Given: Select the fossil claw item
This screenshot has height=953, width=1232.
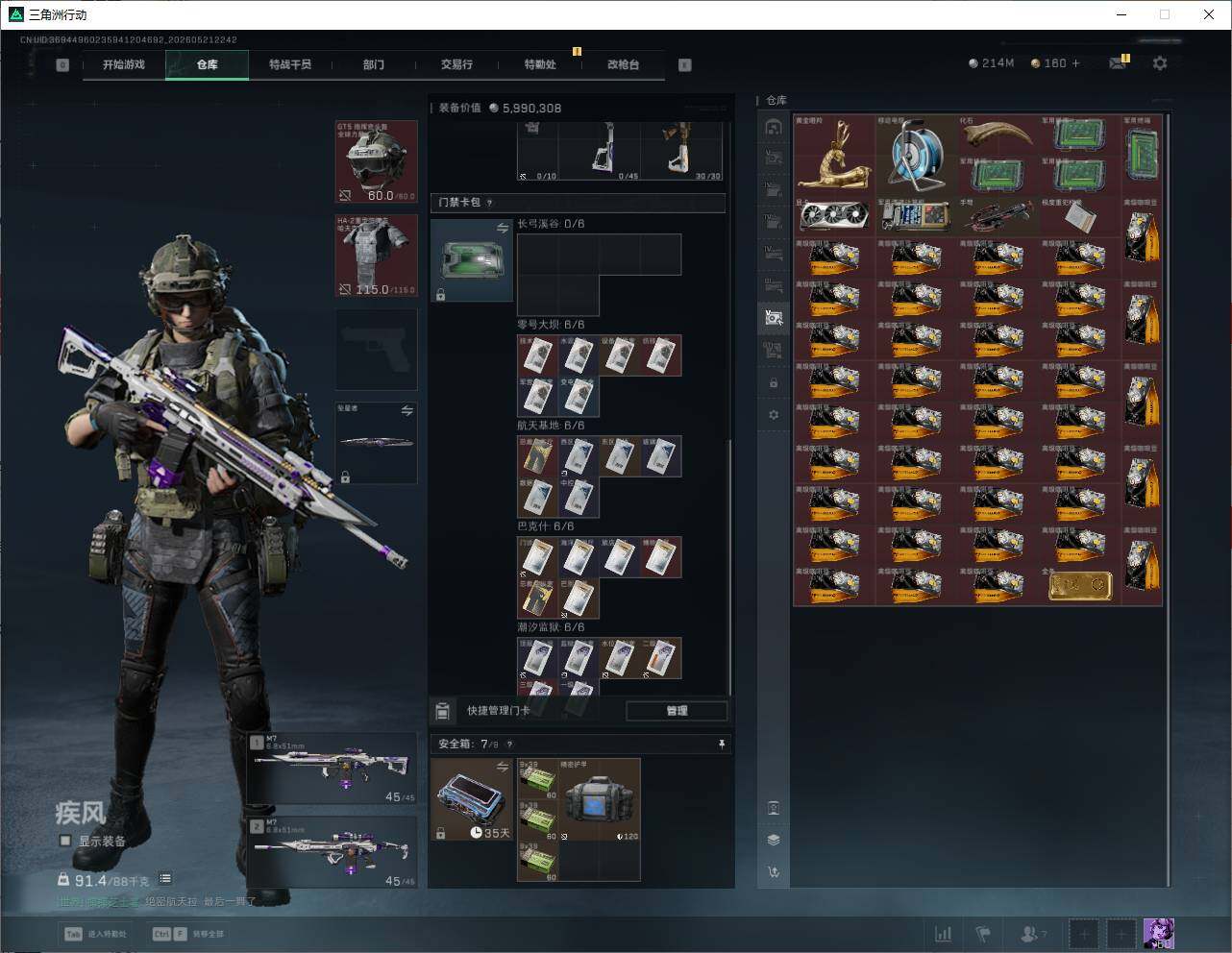Looking at the screenshot, I should click(998, 134).
